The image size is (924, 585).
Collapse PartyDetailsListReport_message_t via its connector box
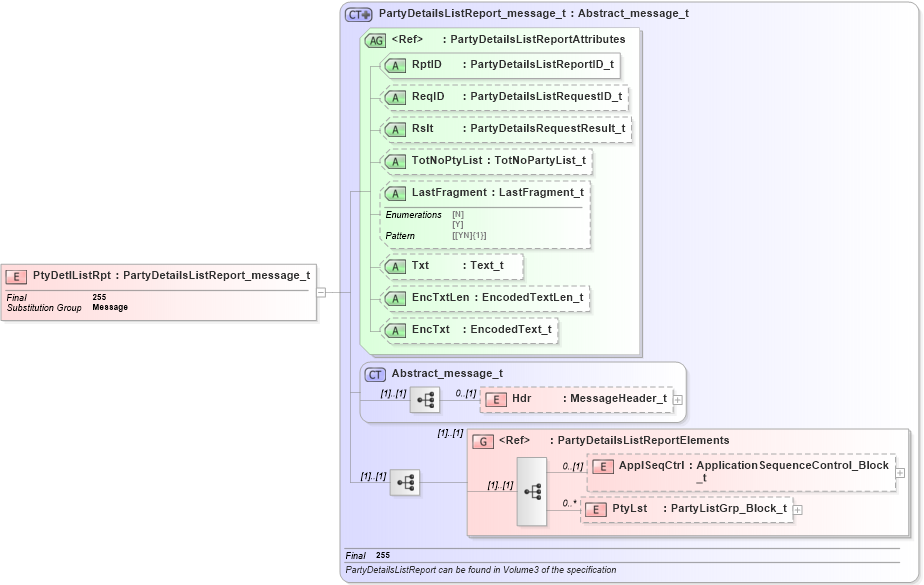pyautogui.click(x=322, y=293)
